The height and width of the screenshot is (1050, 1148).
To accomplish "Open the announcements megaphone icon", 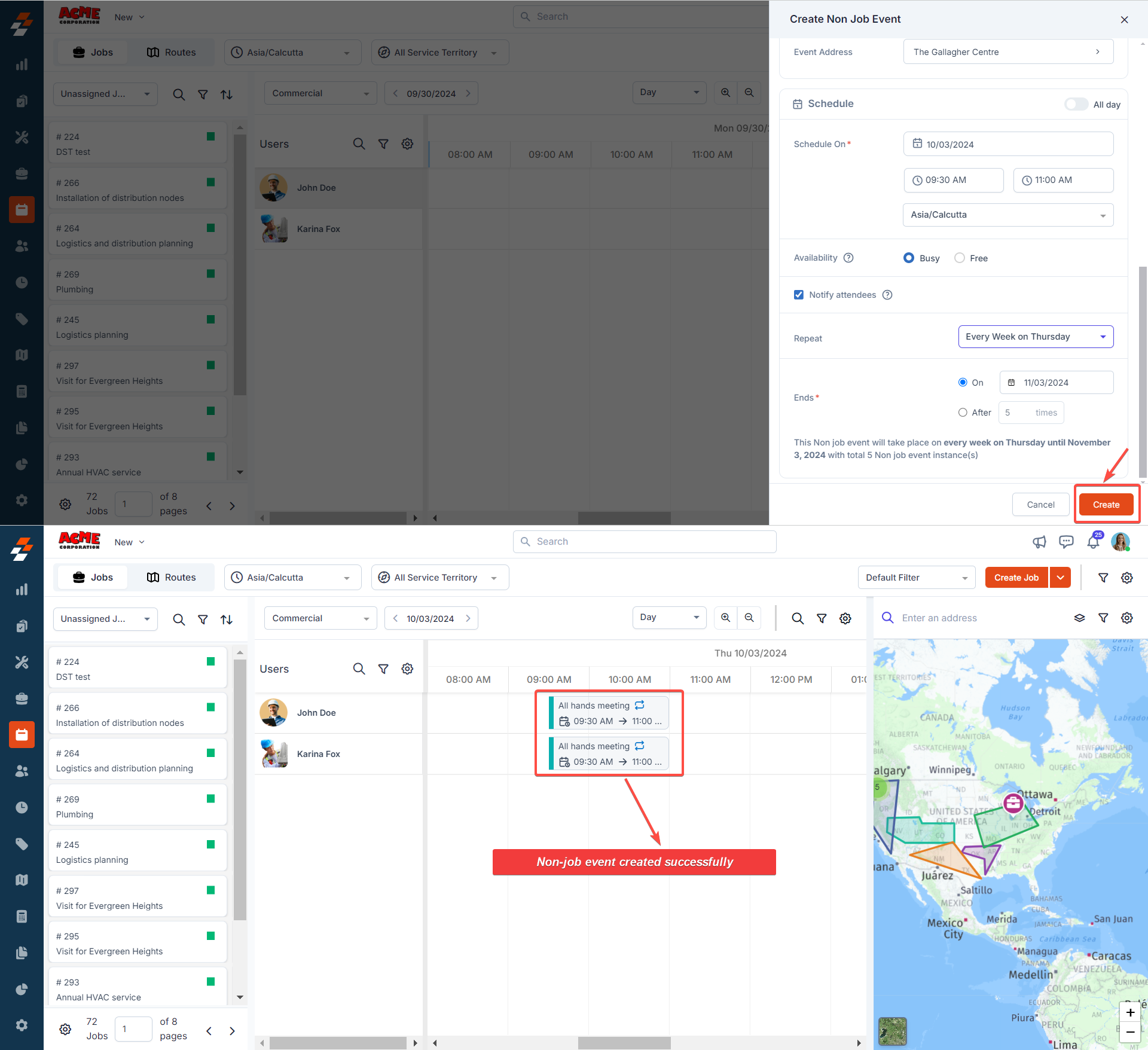I will pos(1039,542).
